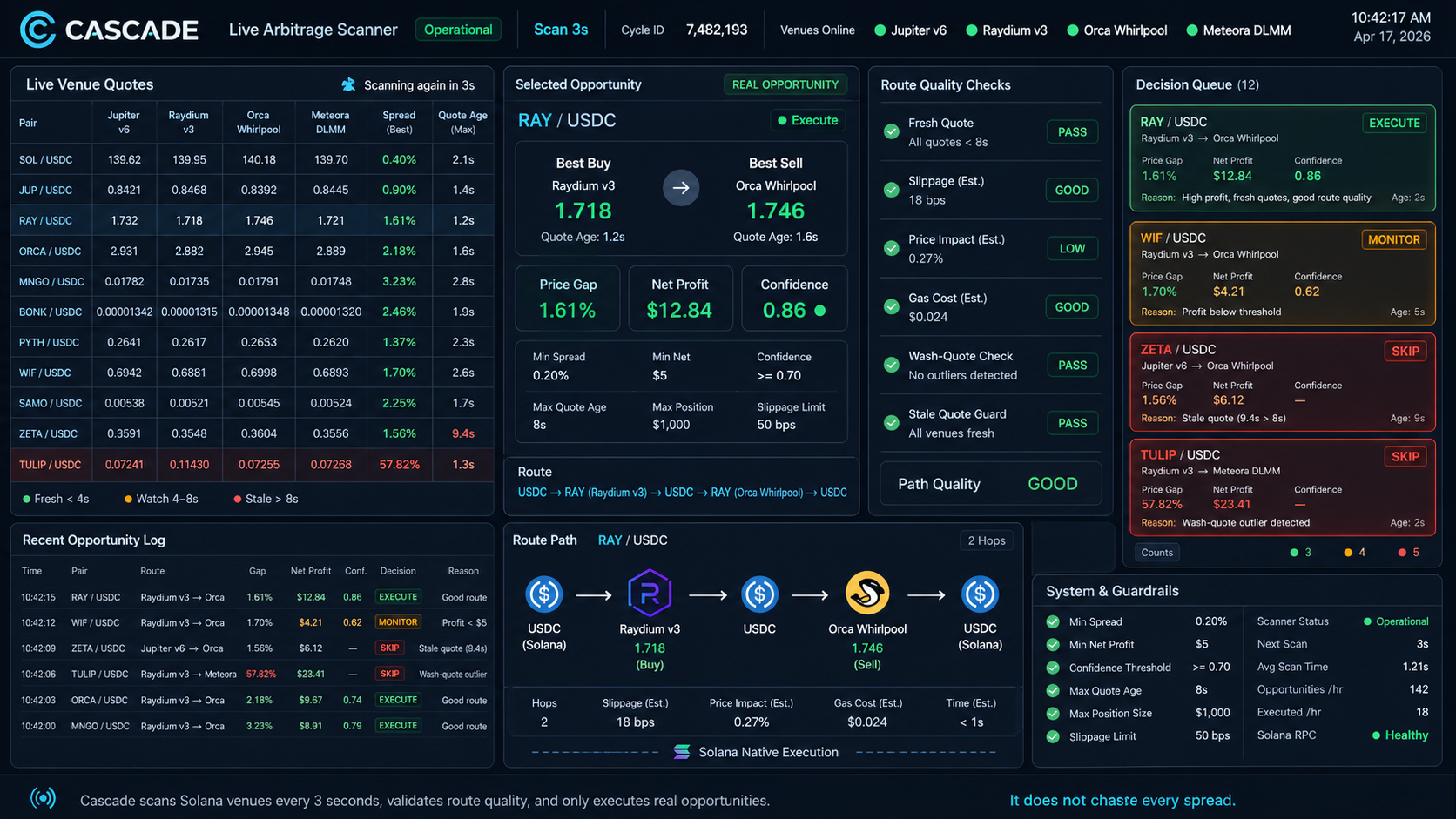Select the RAY / USDC row in Live Venue Quotes

tap(252, 220)
